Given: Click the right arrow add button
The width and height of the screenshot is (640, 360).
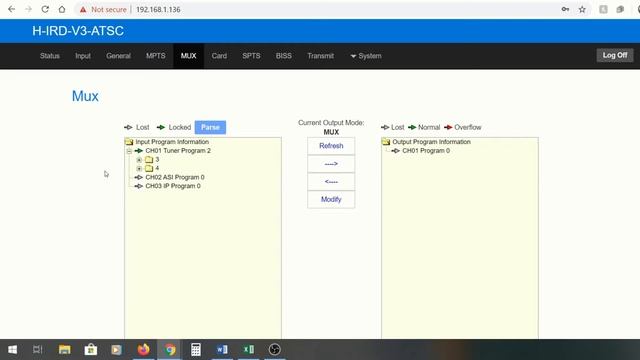Looking at the screenshot, I should (x=331, y=164).
